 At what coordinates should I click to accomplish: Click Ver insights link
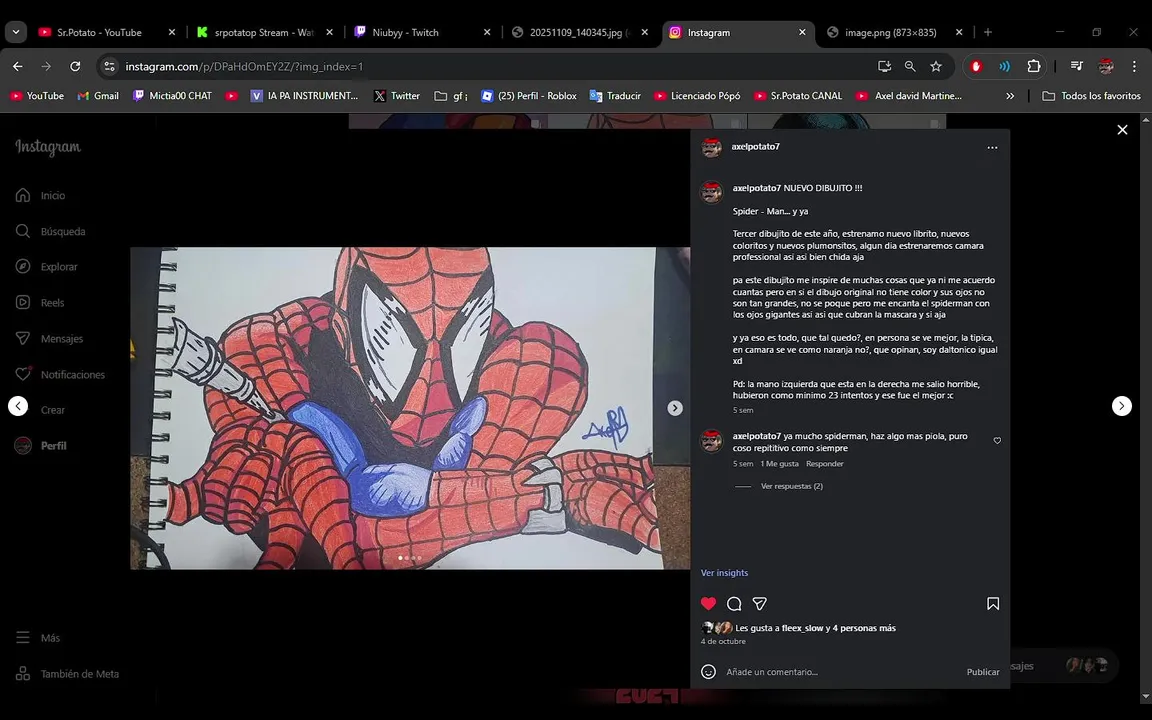point(724,573)
